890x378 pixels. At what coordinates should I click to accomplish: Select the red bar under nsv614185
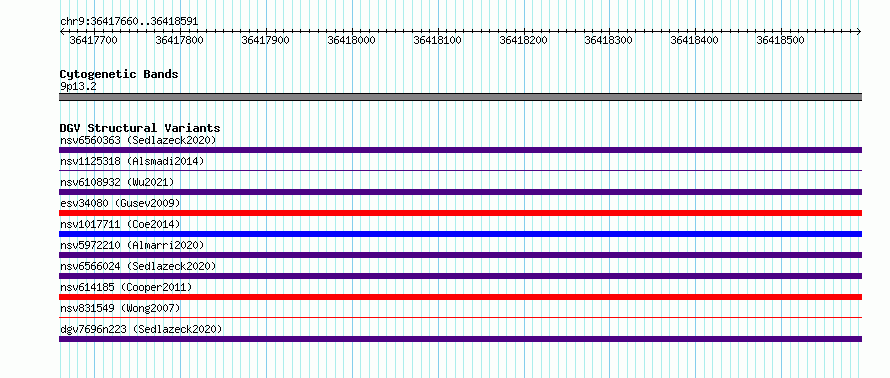[x=460, y=297]
